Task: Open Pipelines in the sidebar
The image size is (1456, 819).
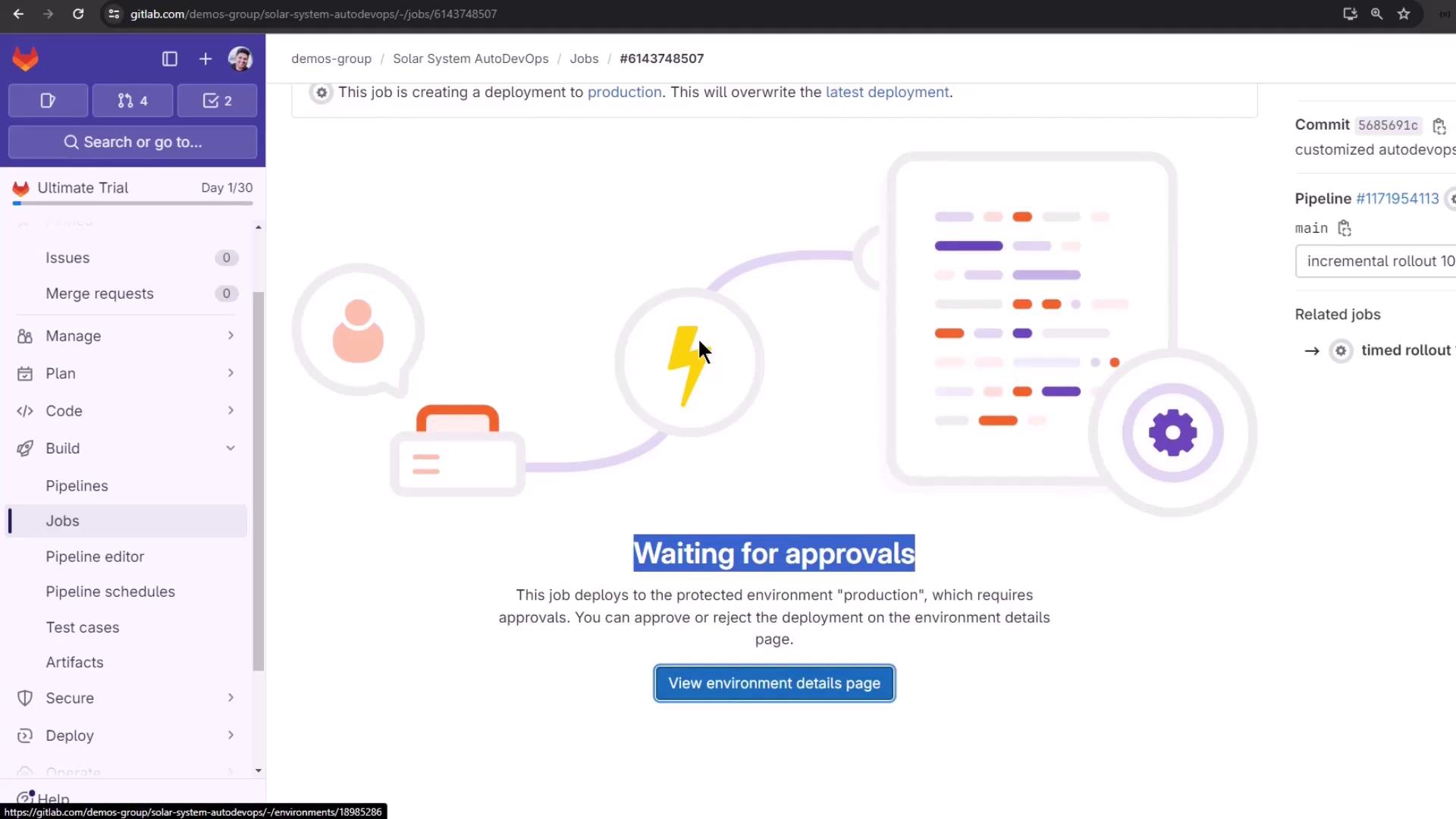Action: [x=77, y=485]
